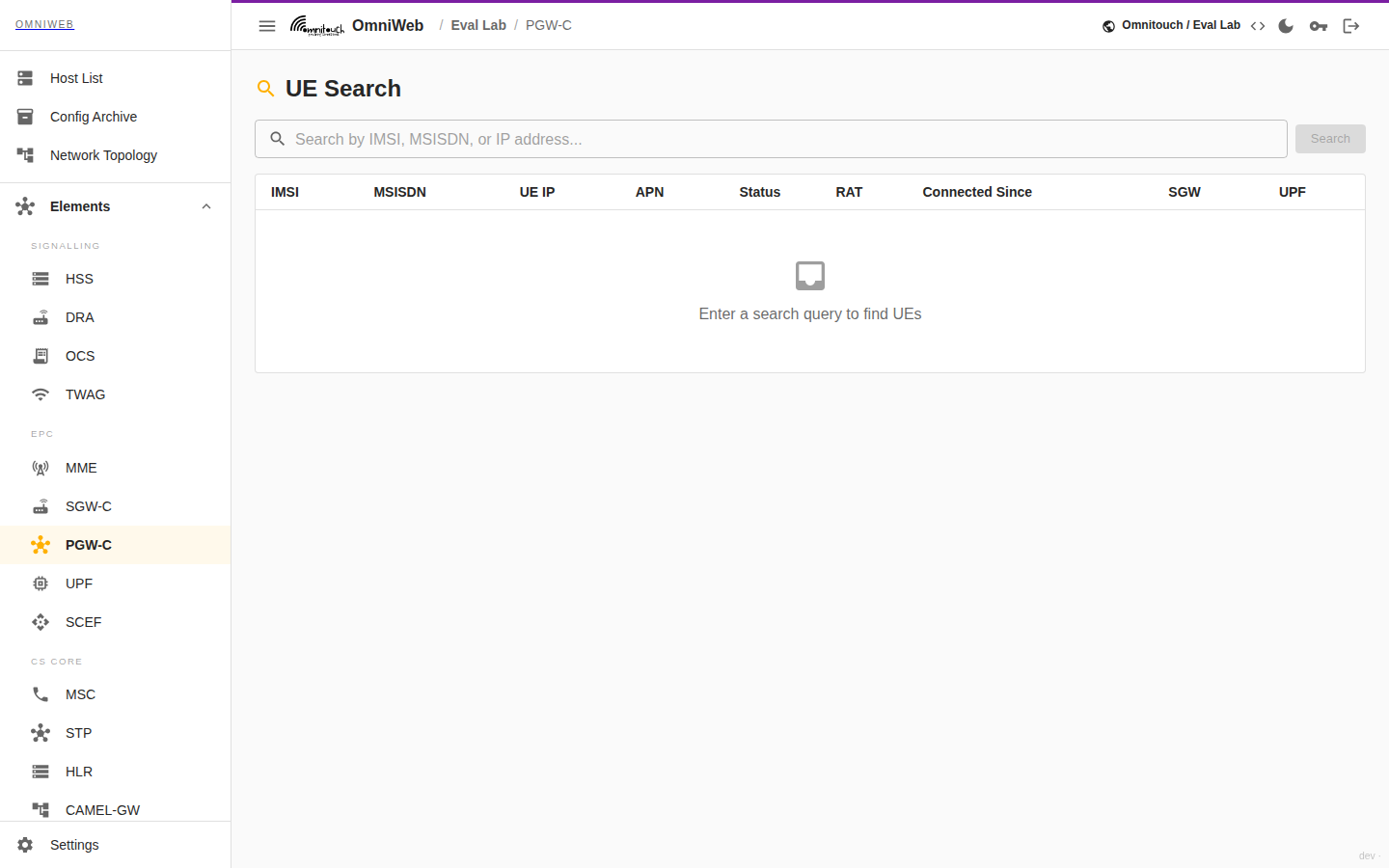Screen dimensions: 1389x868
Task: Open Settings at sidebar bottom
Action: click(116, 845)
